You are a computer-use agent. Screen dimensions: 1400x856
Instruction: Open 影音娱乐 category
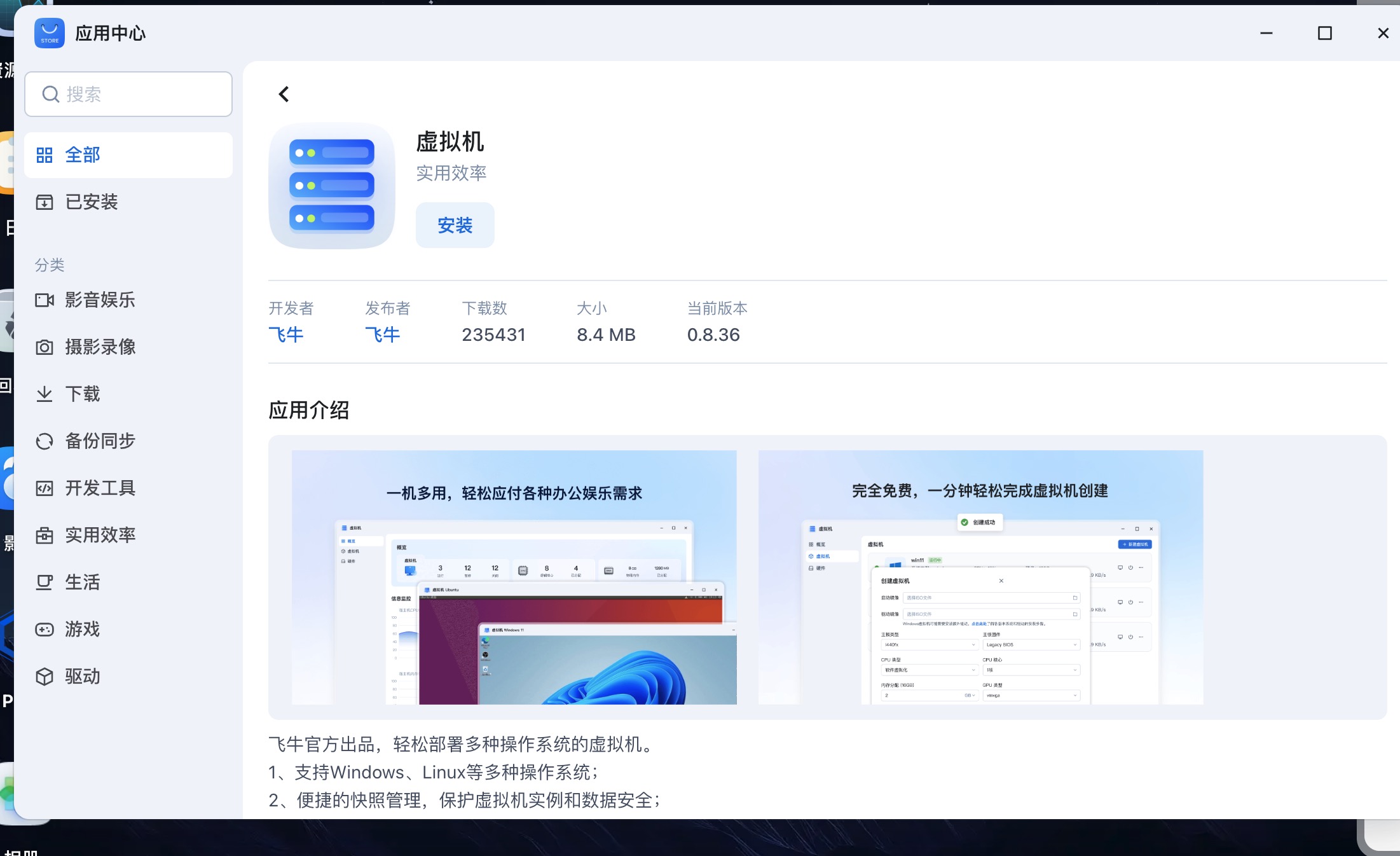point(128,300)
